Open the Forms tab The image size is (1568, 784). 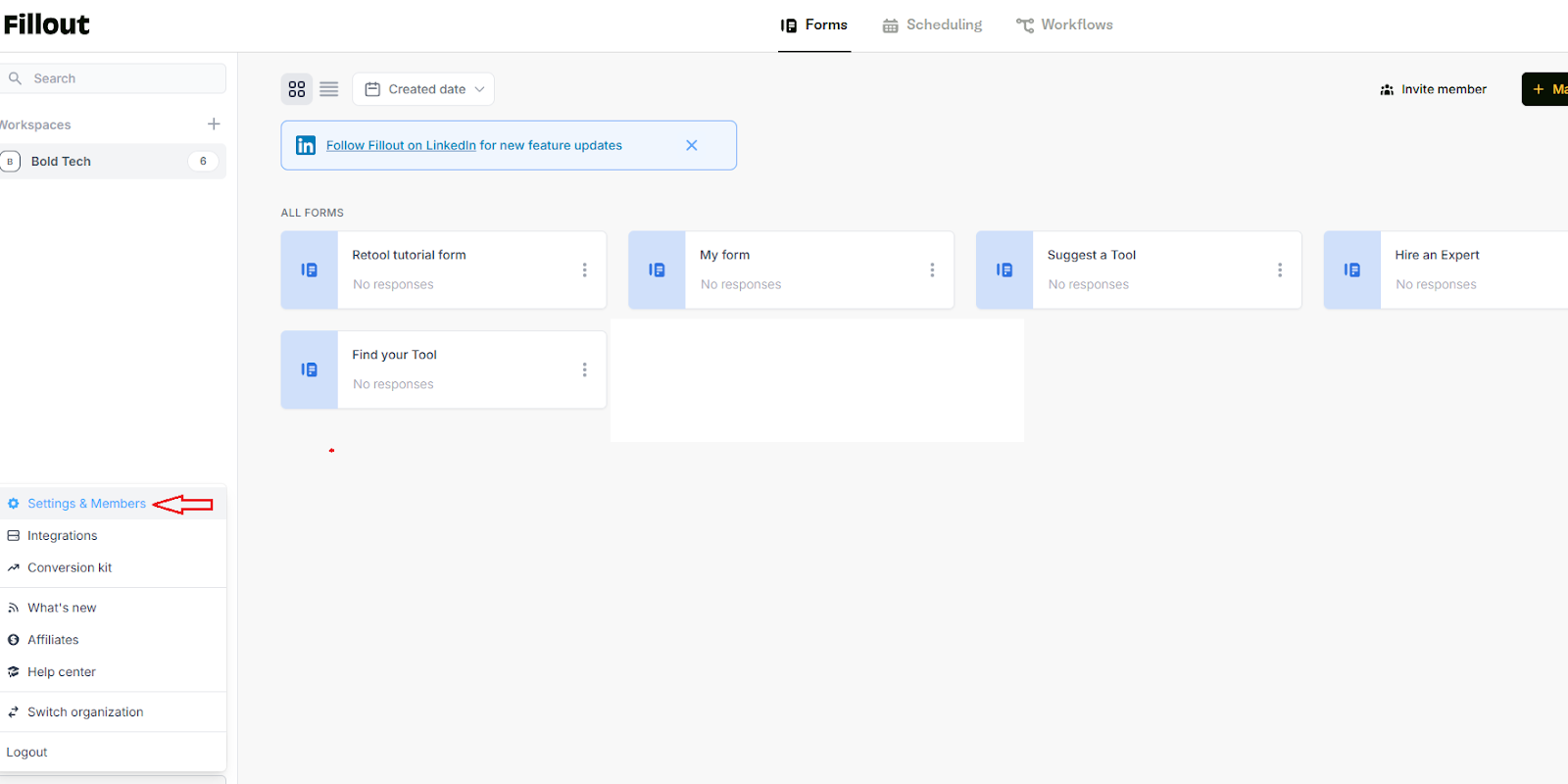(x=814, y=25)
